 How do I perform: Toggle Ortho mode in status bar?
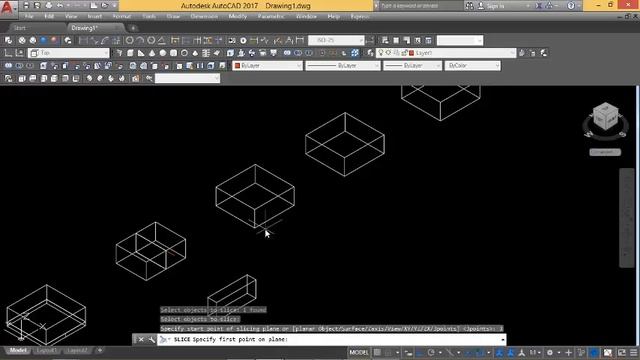pyautogui.click(x=420, y=353)
